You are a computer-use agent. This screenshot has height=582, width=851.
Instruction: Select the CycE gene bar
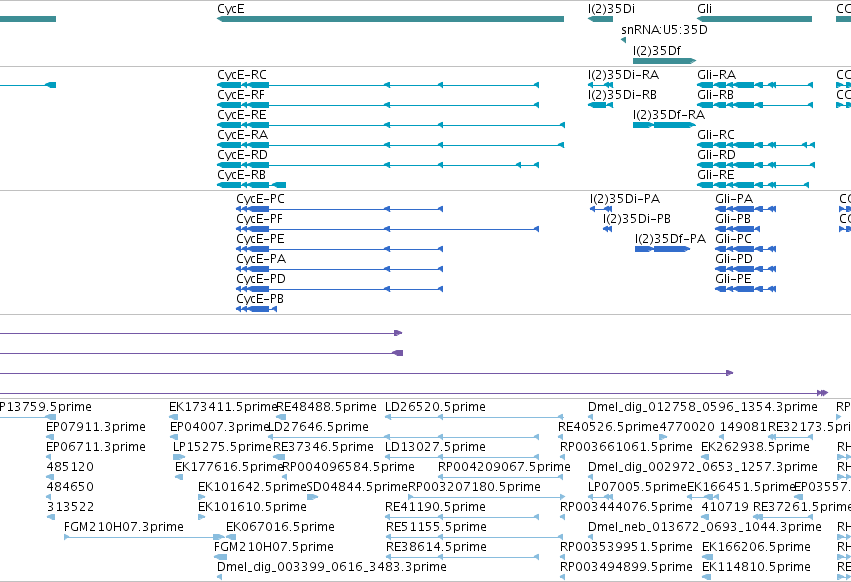coord(390,19)
